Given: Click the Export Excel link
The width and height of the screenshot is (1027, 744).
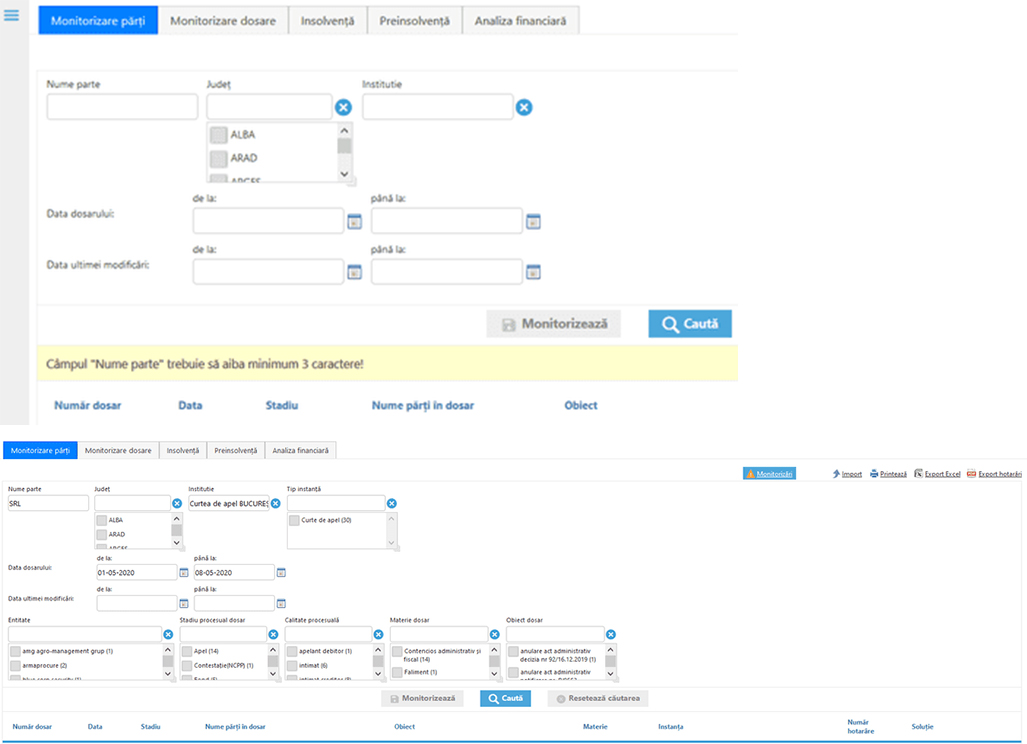Looking at the screenshot, I should tap(936, 474).
